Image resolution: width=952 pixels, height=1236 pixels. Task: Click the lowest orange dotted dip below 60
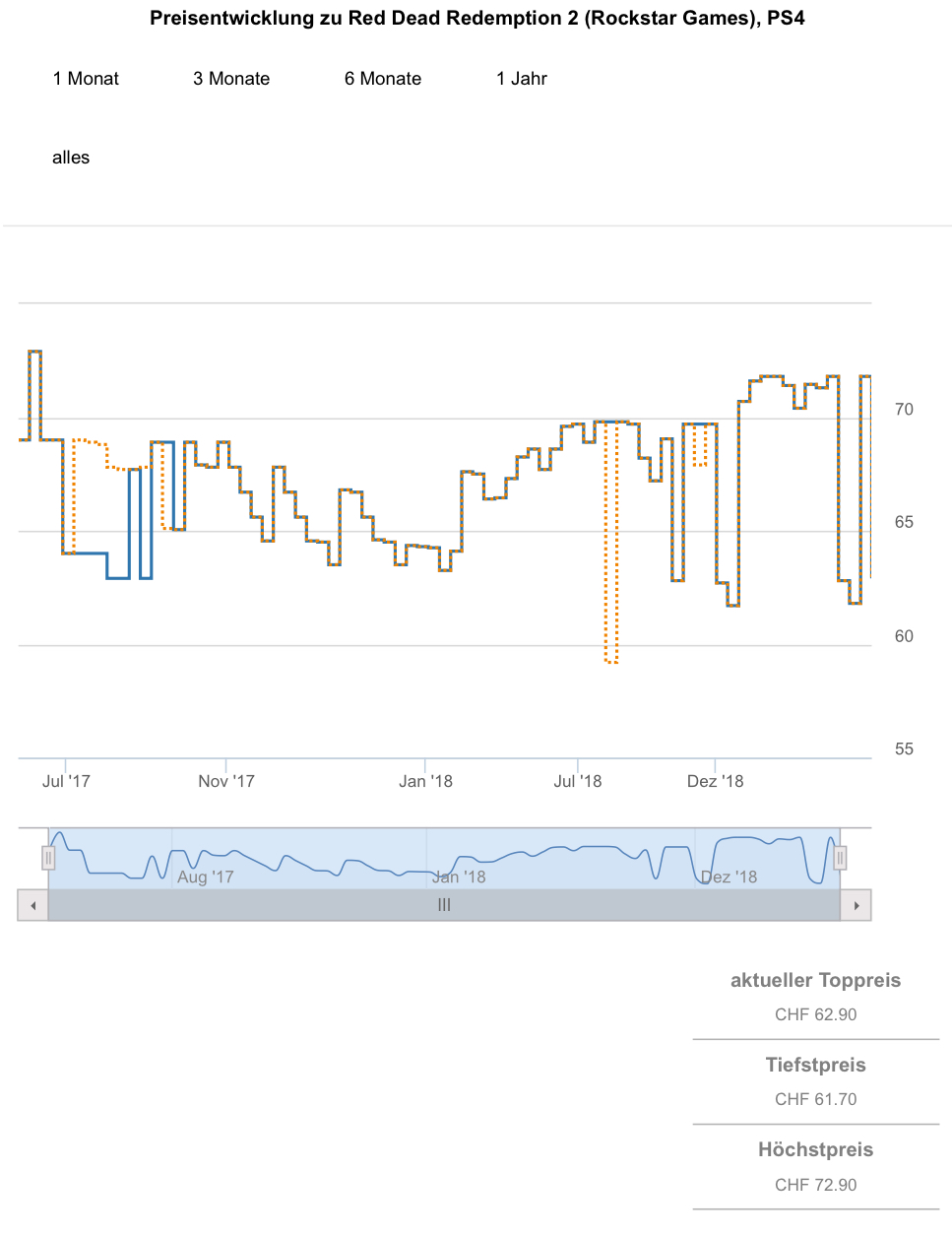(x=611, y=662)
